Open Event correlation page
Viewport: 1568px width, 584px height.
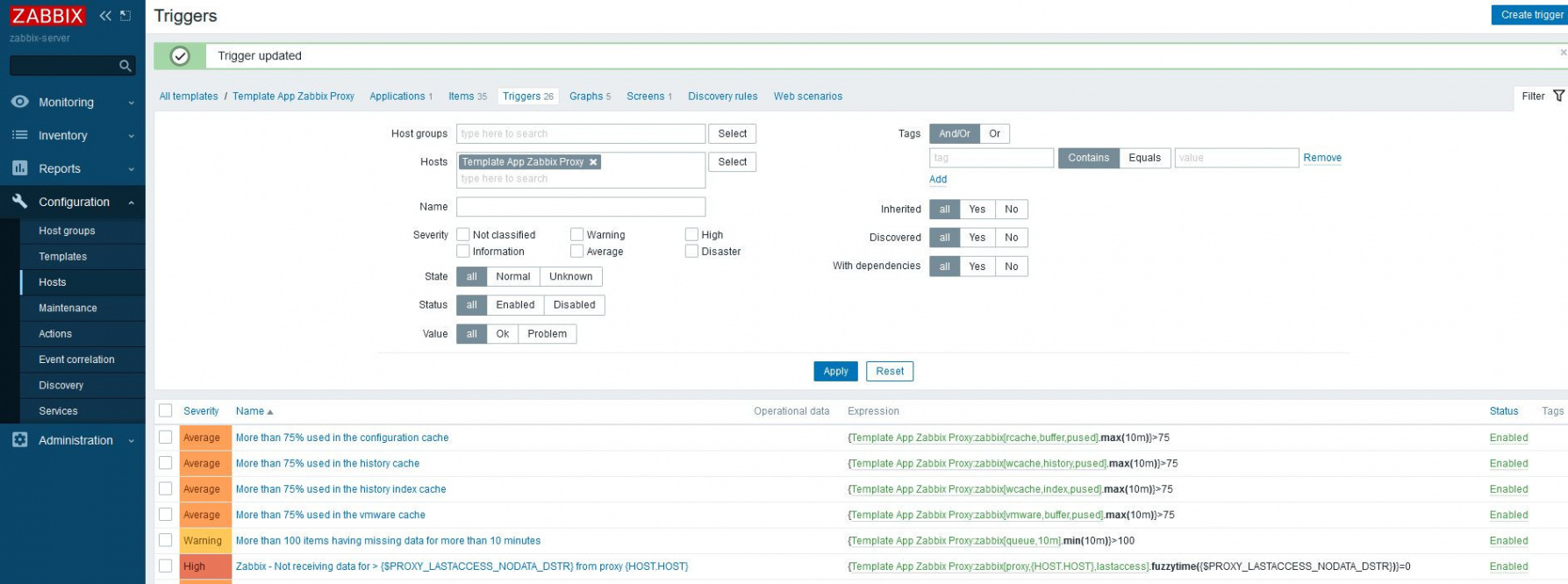tap(76, 360)
